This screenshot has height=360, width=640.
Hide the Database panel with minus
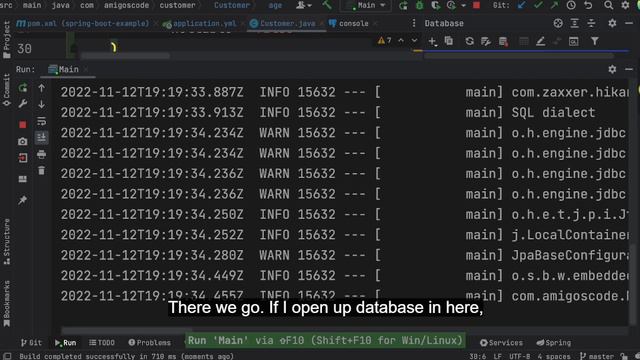click(629, 23)
